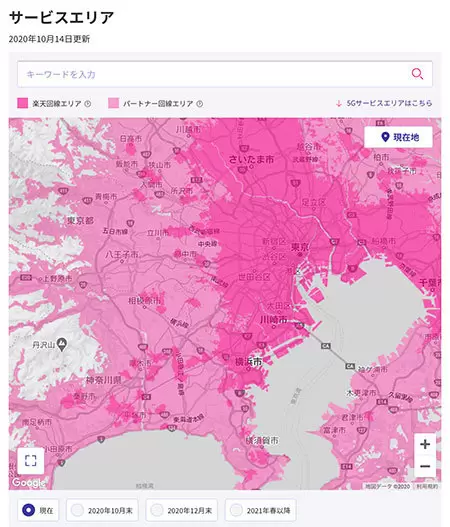450x527 pixels.
Task: Open 5Gサービスエリアはこちら link
Action: pos(384,103)
